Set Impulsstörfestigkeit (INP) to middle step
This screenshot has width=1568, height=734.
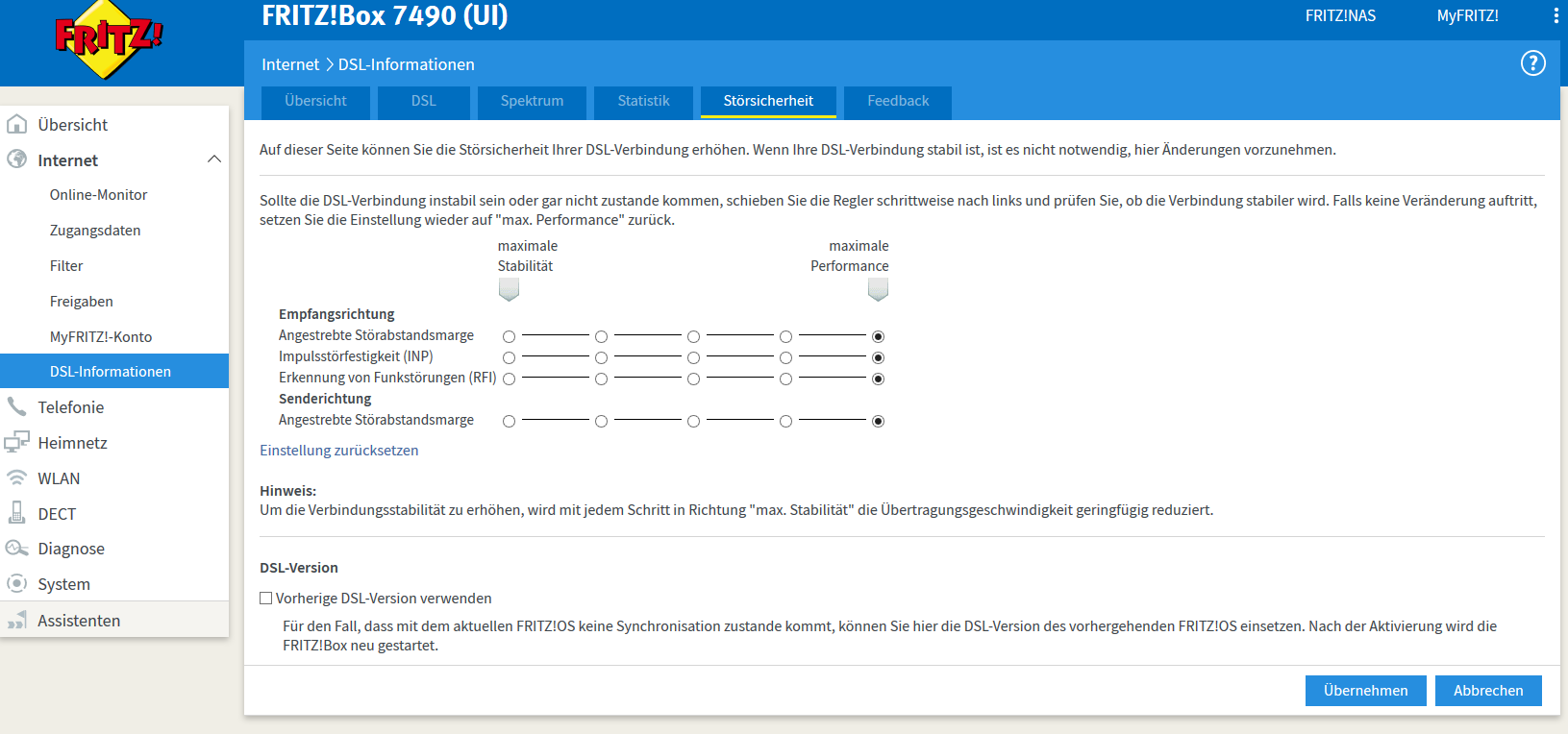[693, 357]
